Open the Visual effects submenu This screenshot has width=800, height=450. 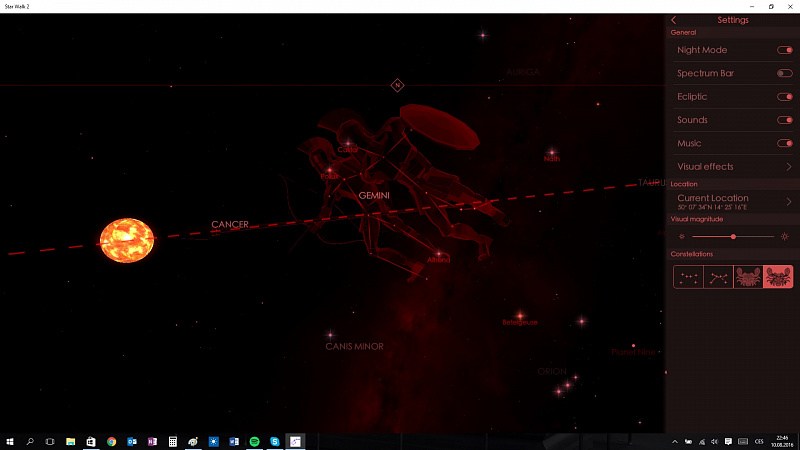point(733,167)
